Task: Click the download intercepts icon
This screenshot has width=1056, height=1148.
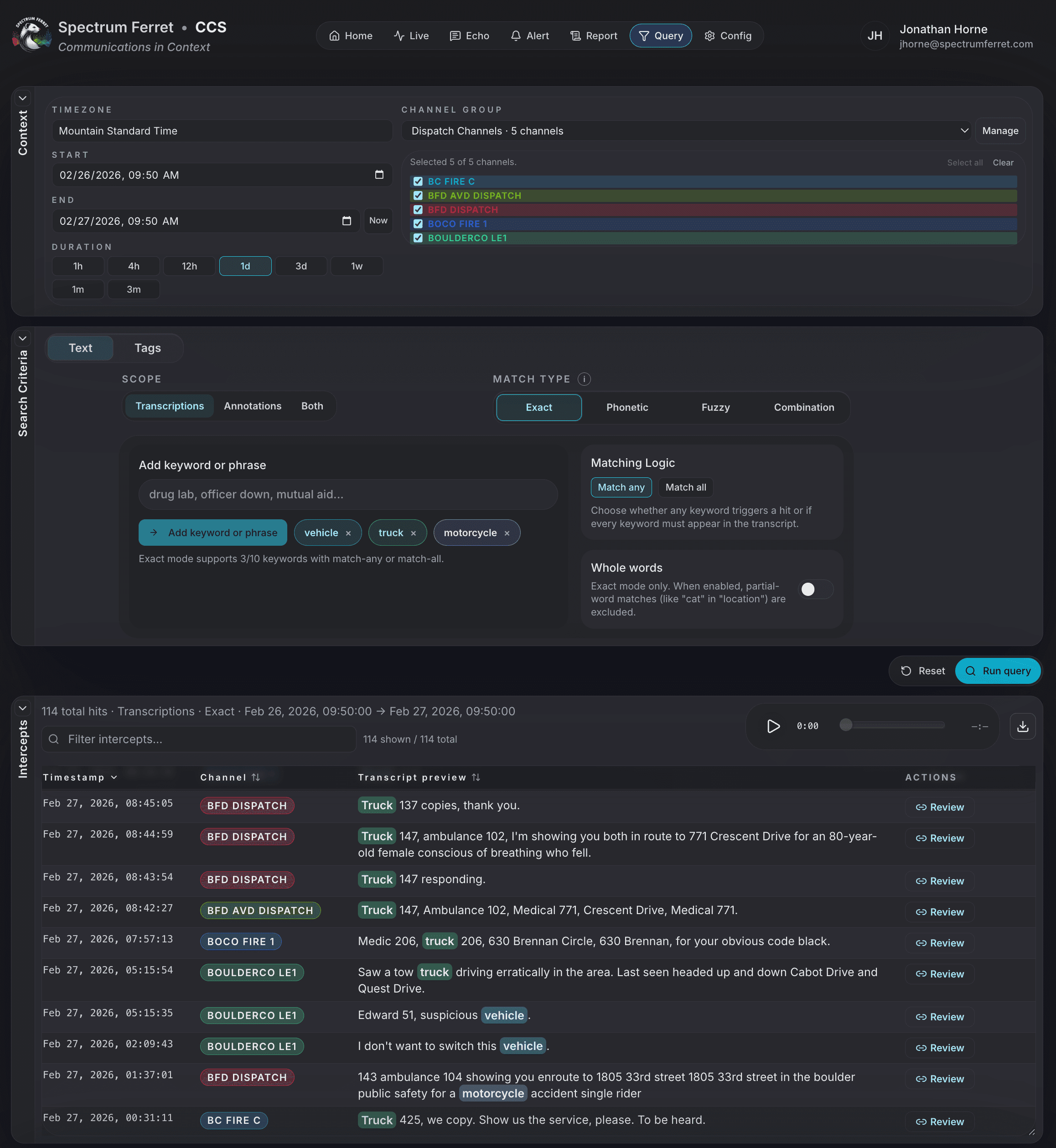Action: (x=1024, y=726)
